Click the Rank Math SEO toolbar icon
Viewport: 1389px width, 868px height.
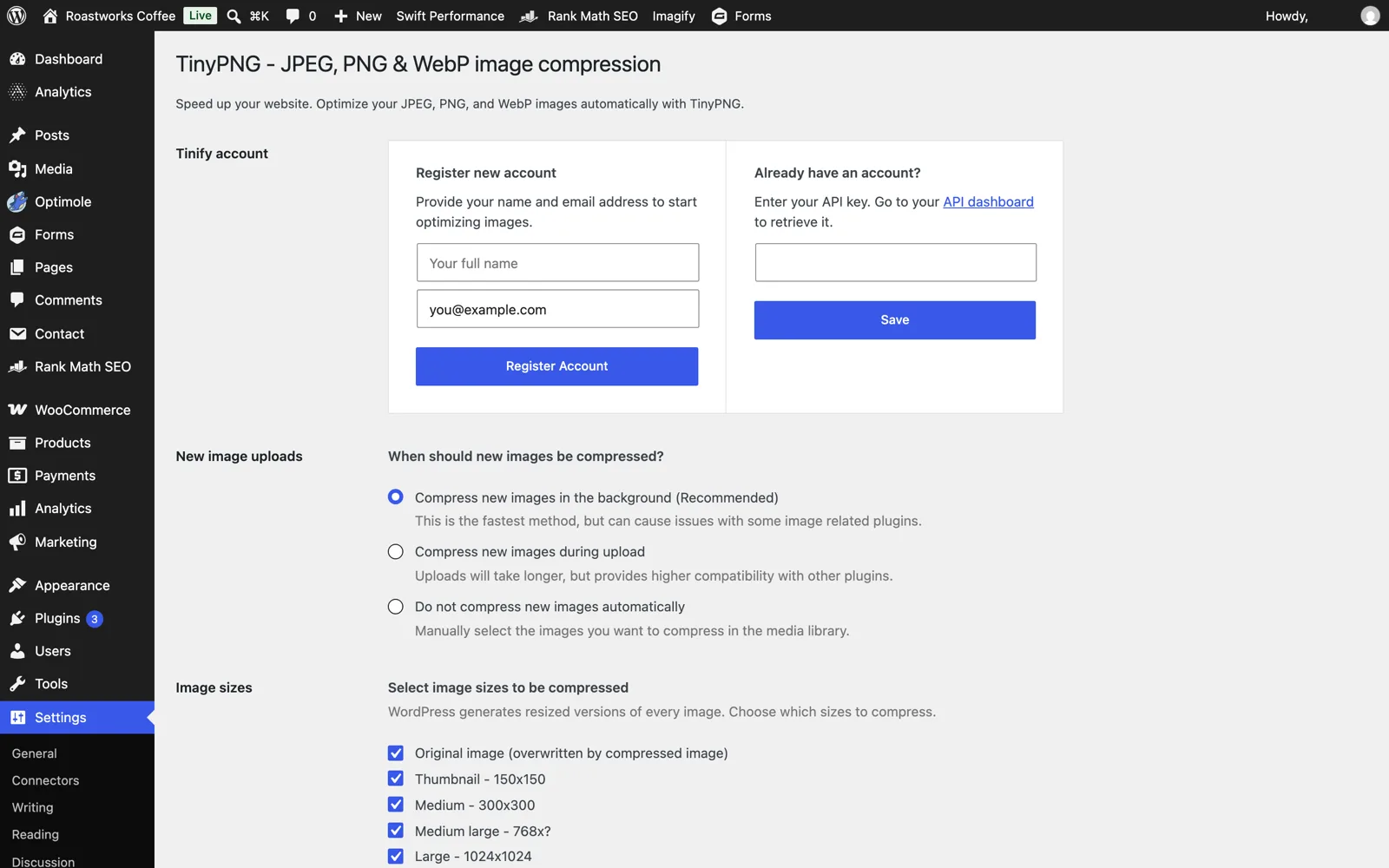click(529, 16)
